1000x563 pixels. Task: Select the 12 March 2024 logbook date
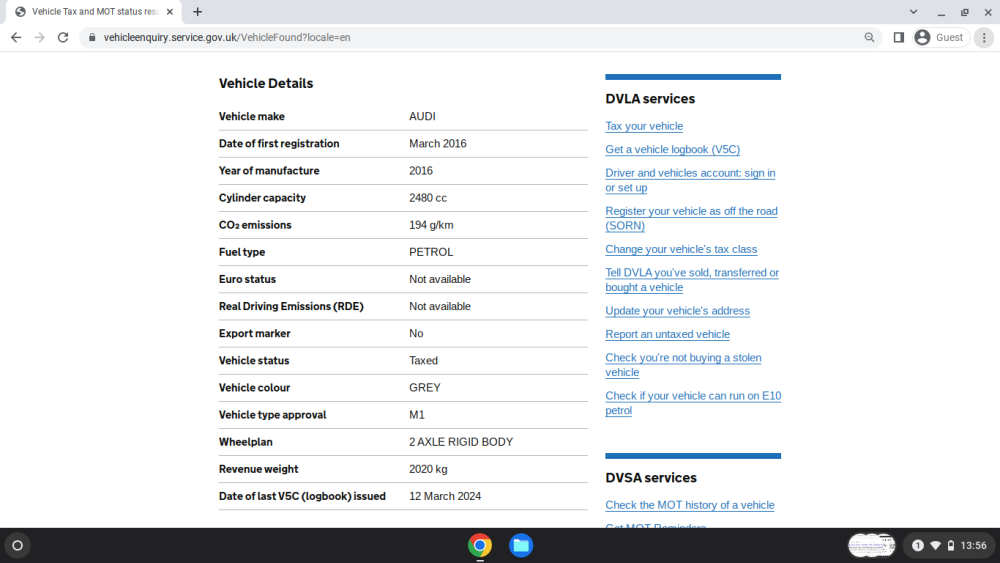[x=445, y=496]
